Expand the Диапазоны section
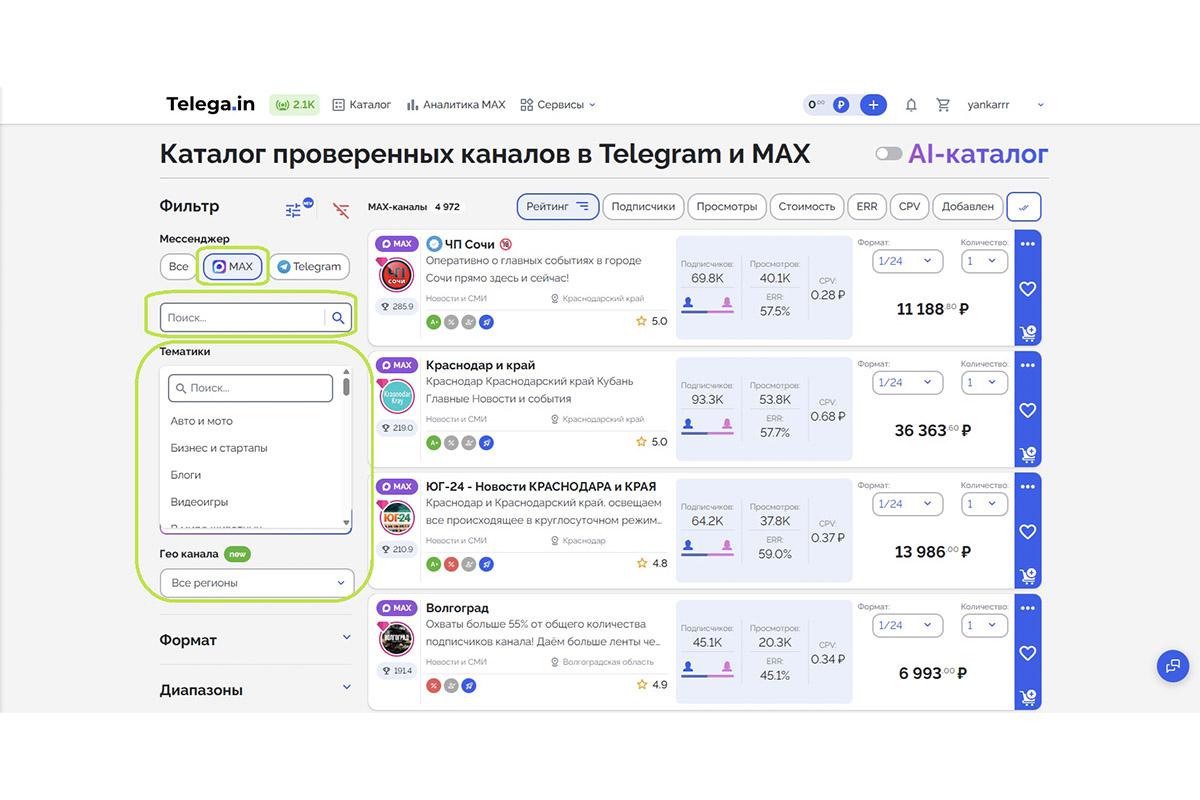 click(x=254, y=688)
